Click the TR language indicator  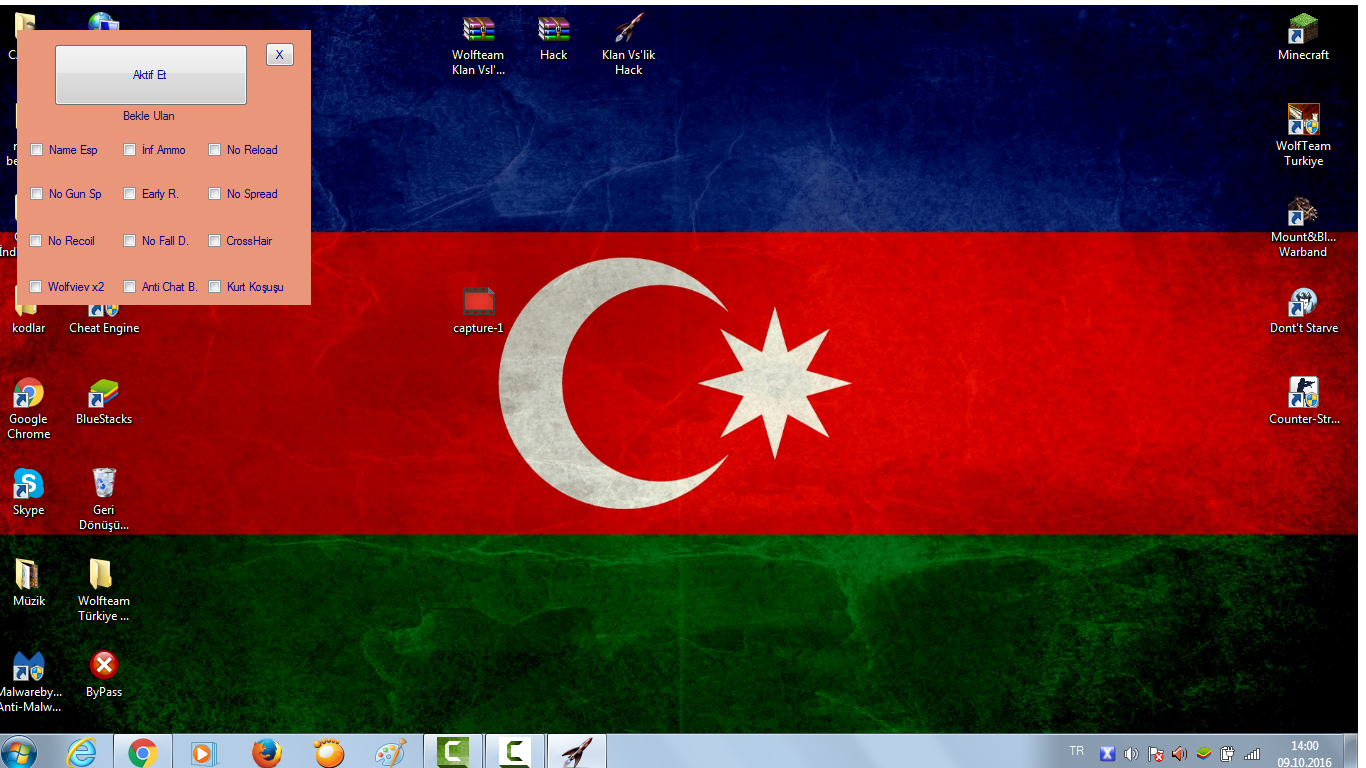point(1076,751)
